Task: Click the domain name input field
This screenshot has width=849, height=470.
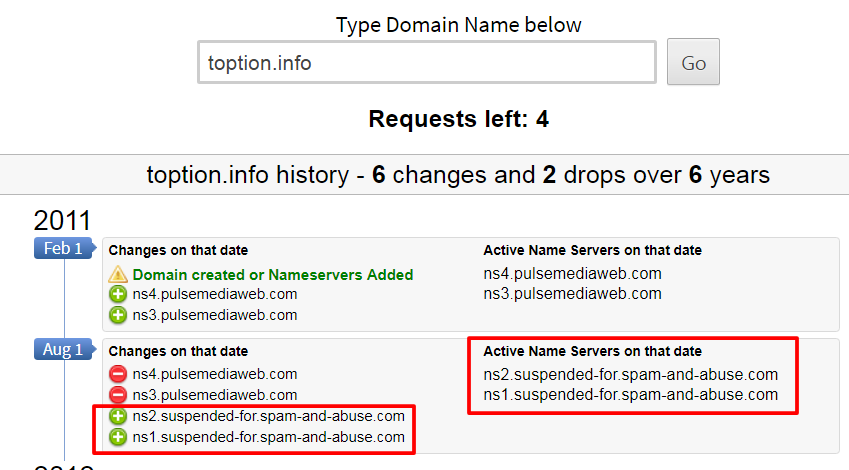Action: (x=427, y=63)
